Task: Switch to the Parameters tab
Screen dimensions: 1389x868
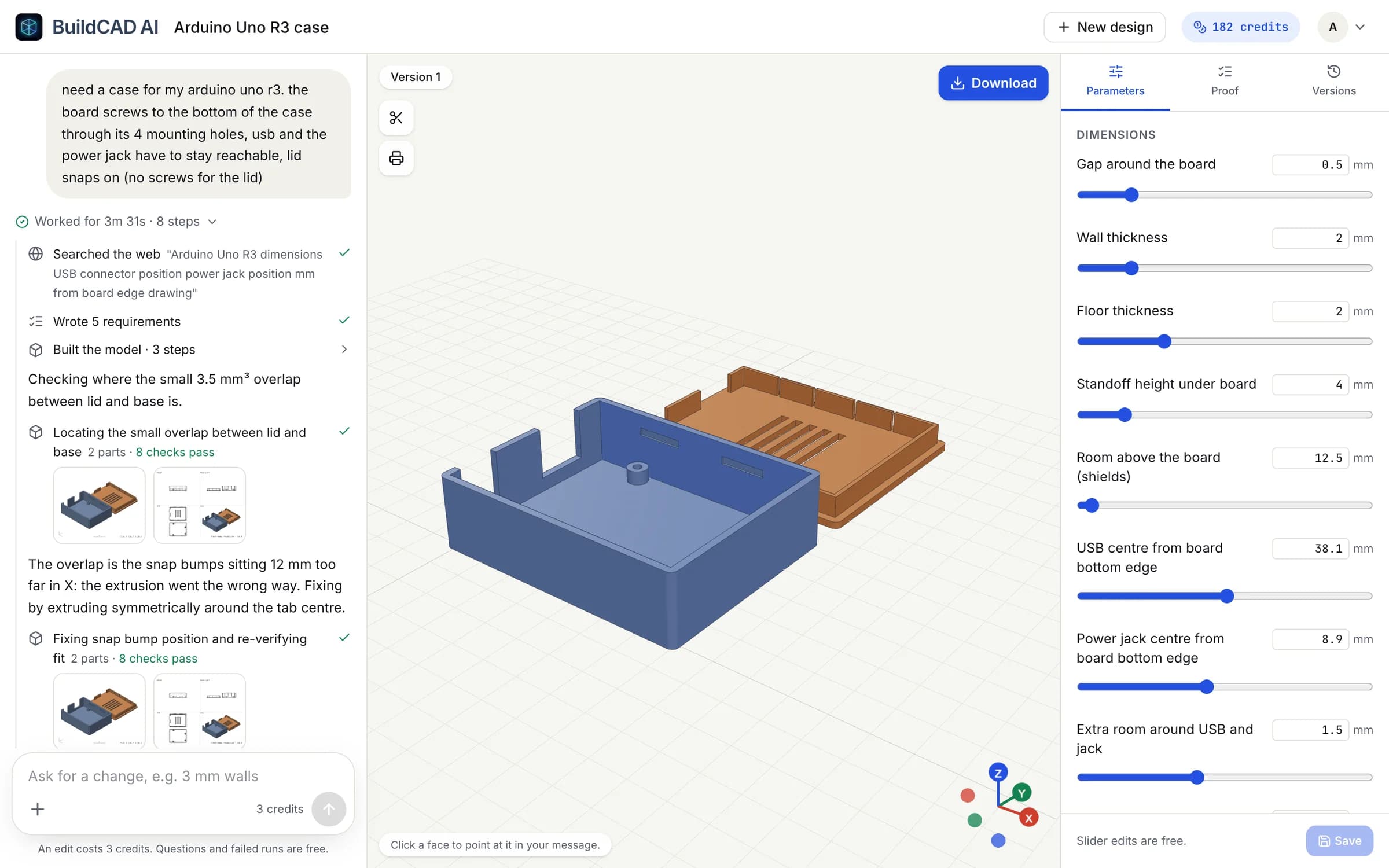Action: 1115,81
